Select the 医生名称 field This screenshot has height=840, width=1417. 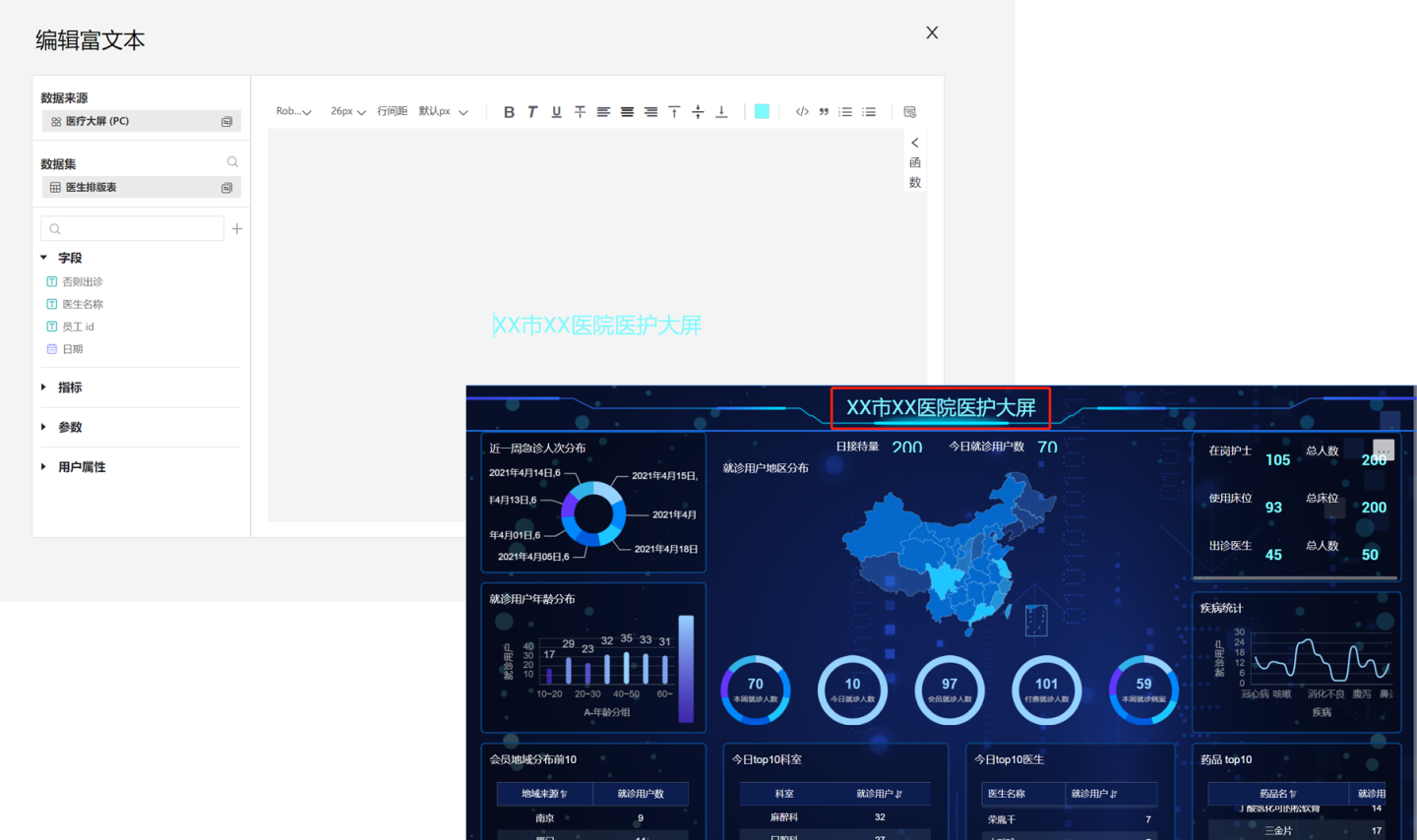(x=83, y=305)
